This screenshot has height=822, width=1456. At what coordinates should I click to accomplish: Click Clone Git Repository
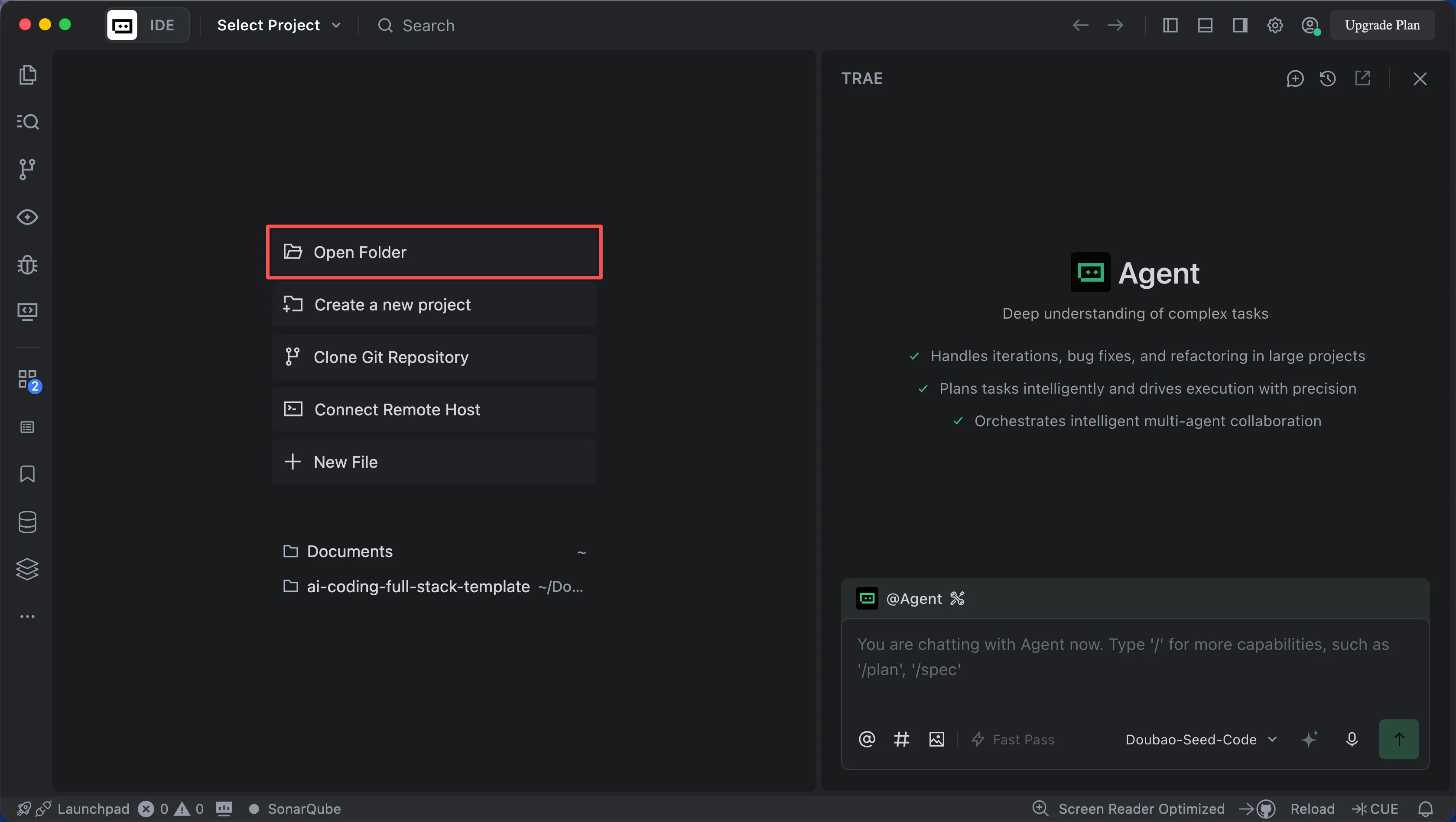coord(434,357)
